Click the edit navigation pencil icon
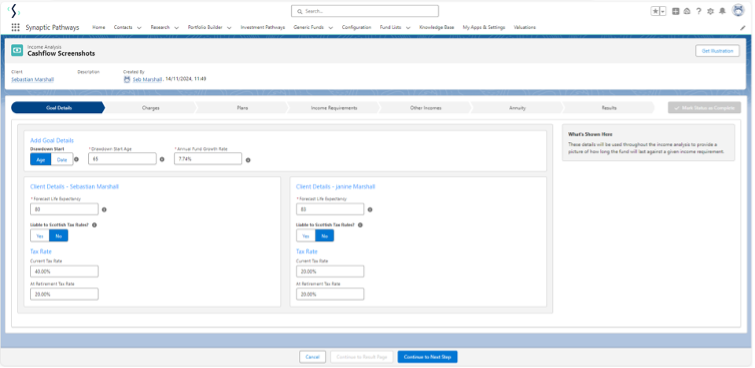Image resolution: width=755 pixels, height=368 pixels. (742, 28)
